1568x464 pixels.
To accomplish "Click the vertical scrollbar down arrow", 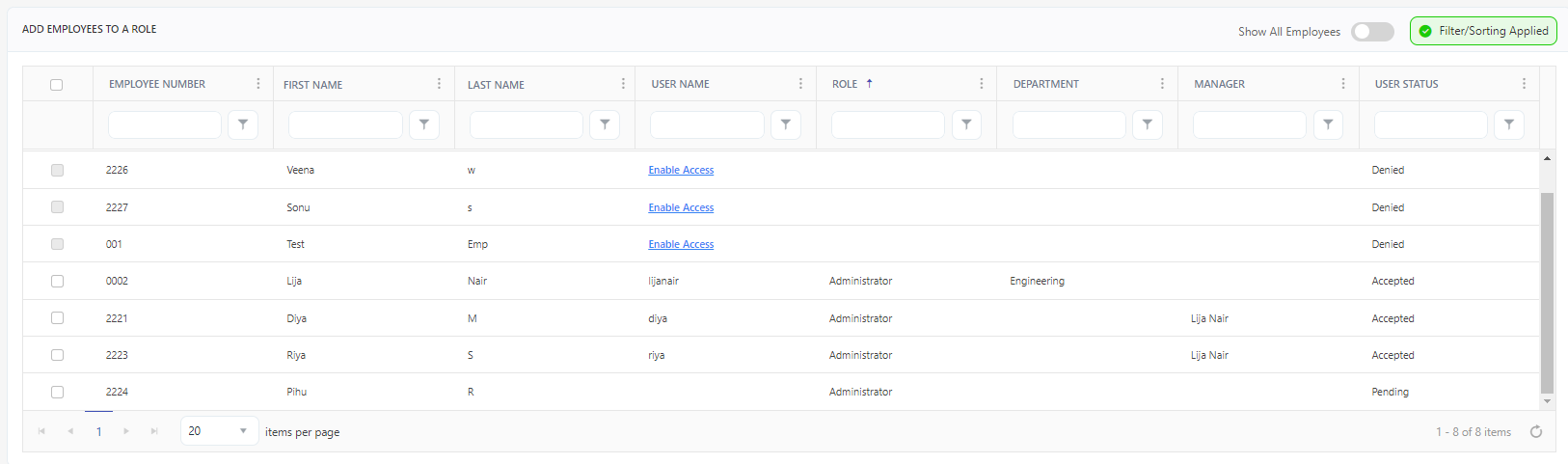I will point(1547,401).
